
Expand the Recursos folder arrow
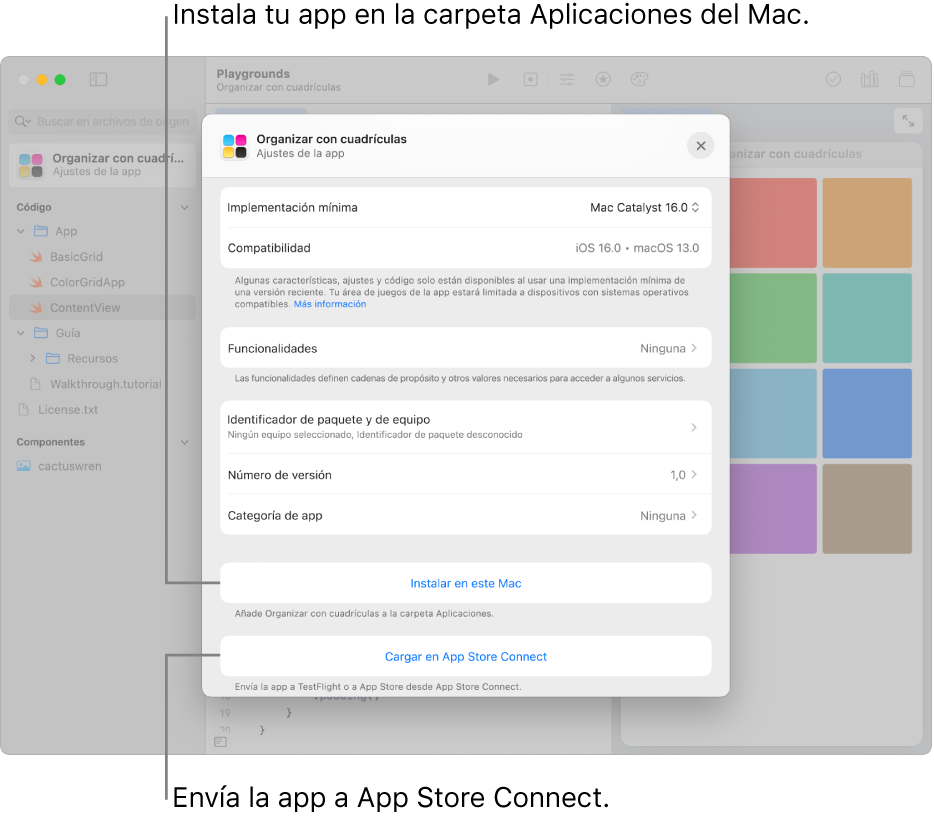click(x=33, y=358)
